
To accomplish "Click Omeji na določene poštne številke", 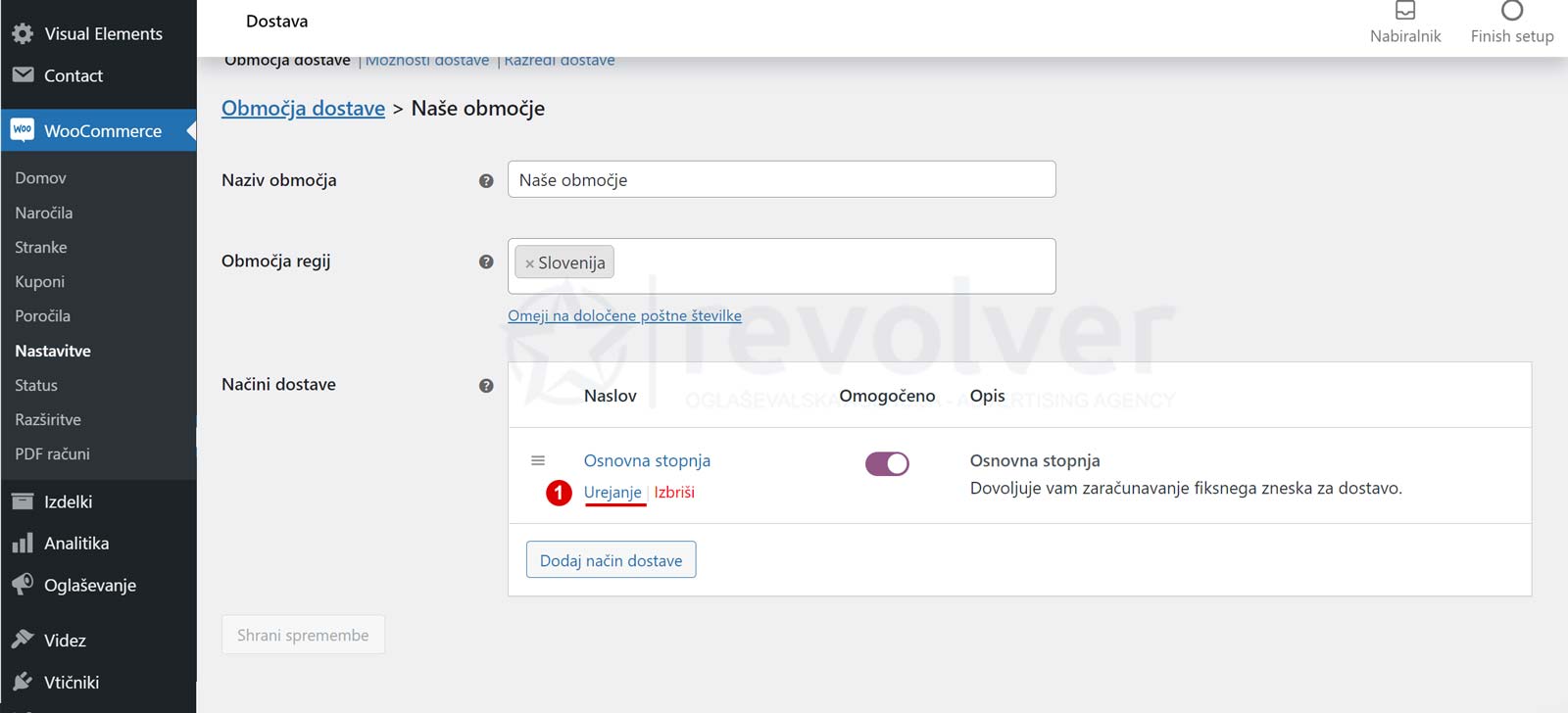I will pyautogui.click(x=624, y=315).
